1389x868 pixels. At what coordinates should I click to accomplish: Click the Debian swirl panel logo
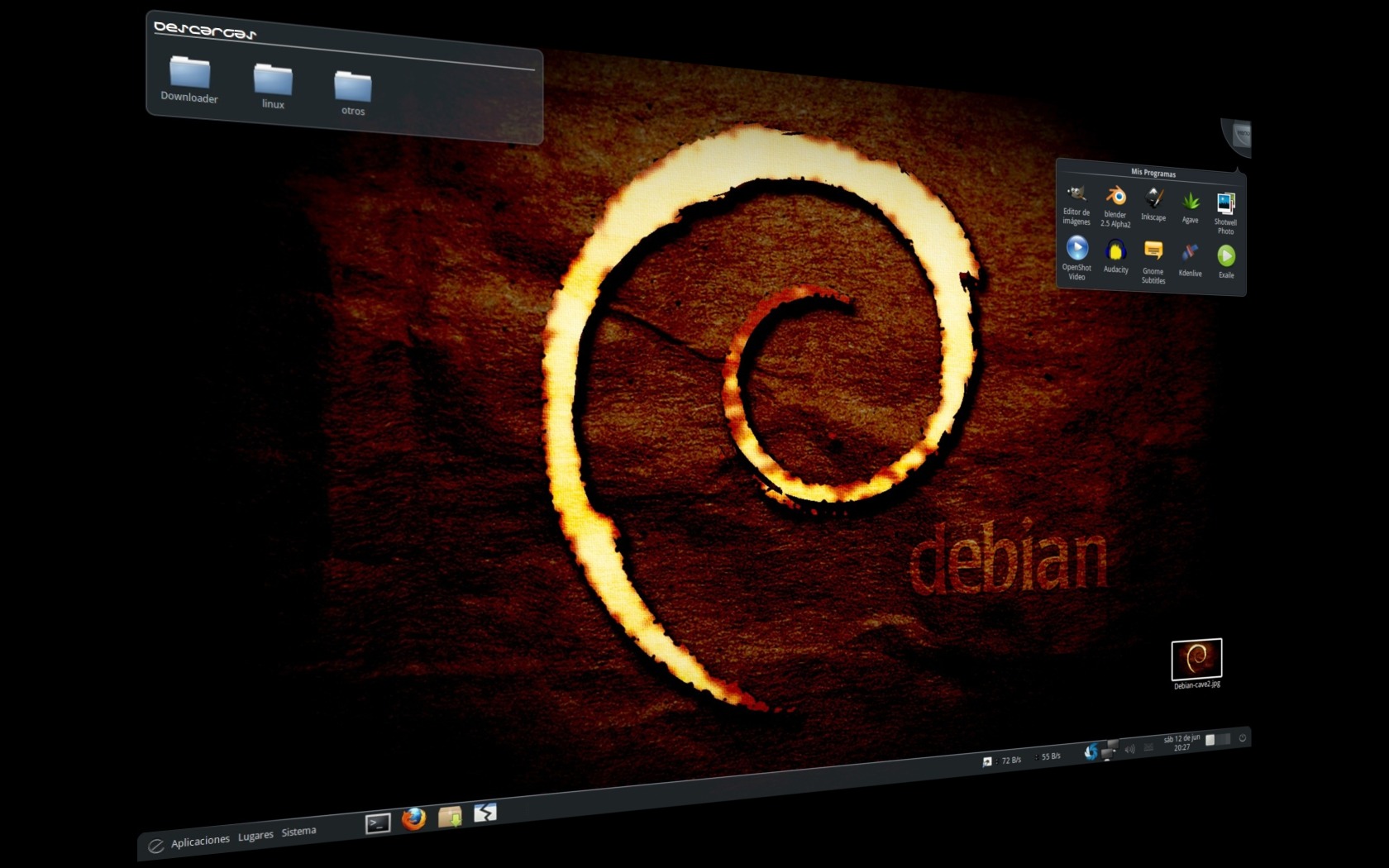click(x=155, y=846)
